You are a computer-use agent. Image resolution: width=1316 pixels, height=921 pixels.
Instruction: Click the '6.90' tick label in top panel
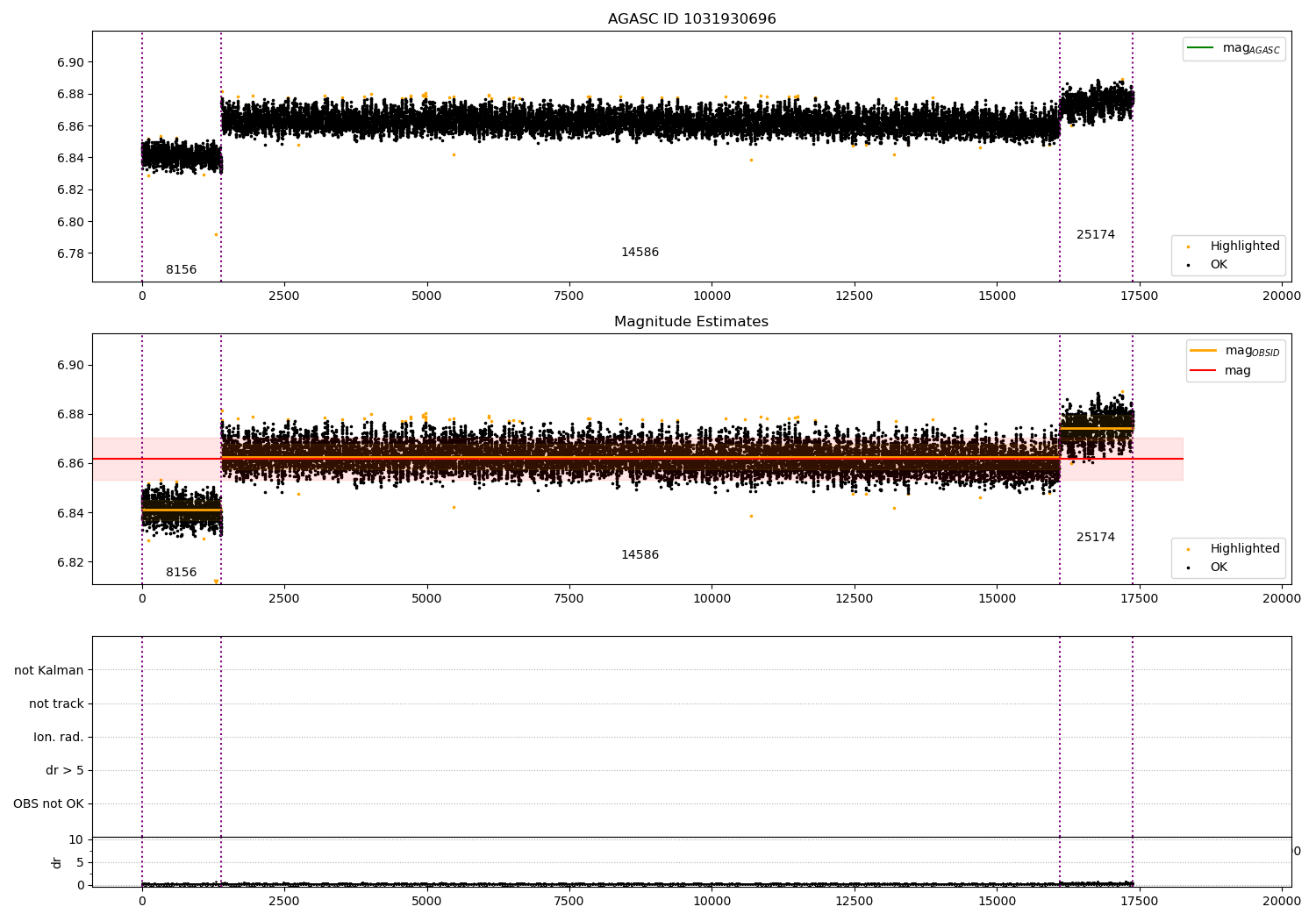pyautogui.click(x=71, y=63)
